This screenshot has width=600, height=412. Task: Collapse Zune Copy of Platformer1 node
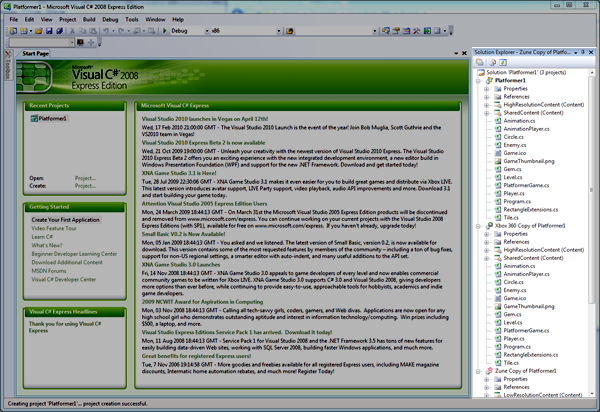point(478,371)
